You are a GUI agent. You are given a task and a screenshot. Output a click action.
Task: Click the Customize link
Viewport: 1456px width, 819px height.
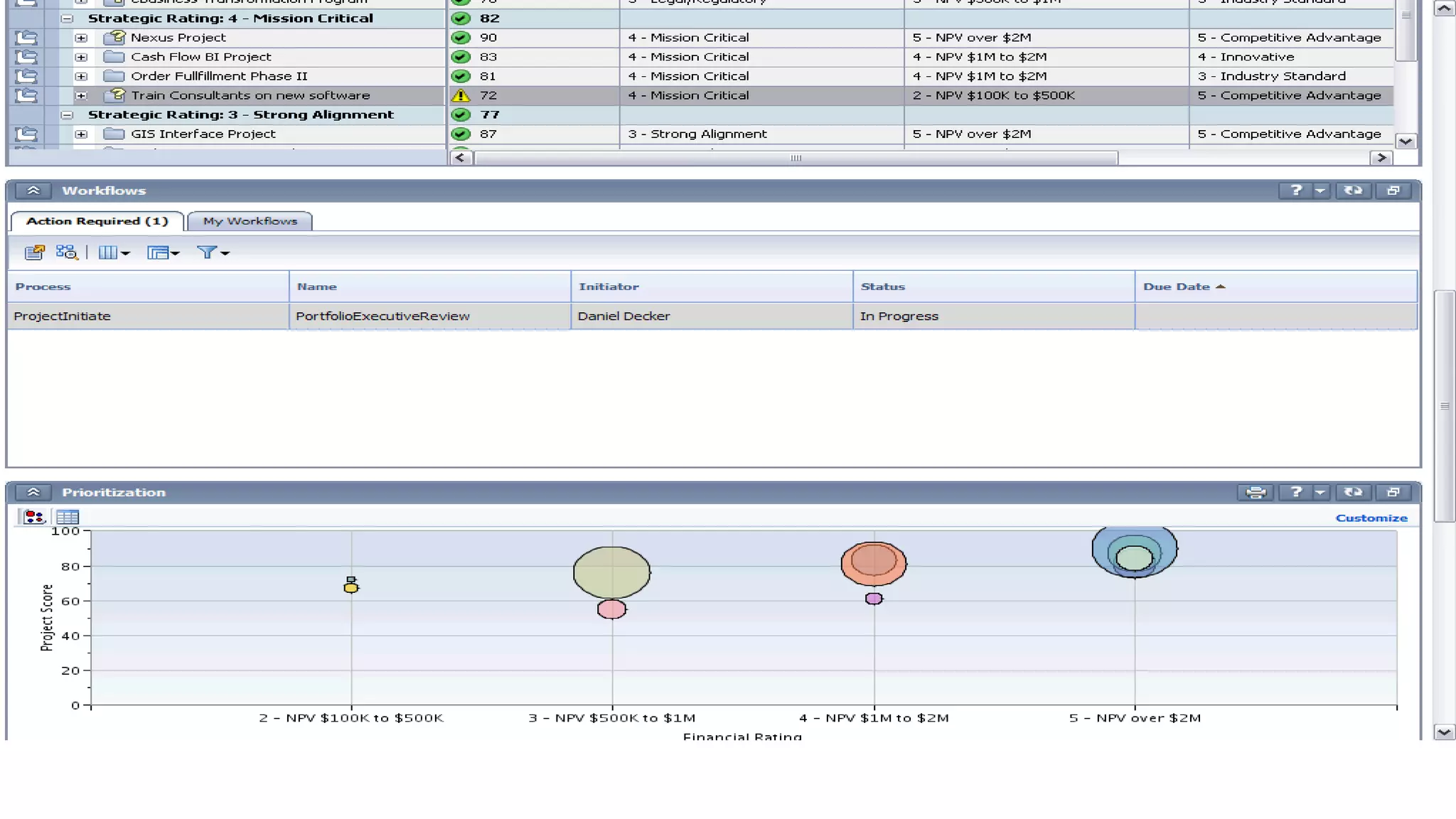(x=1371, y=518)
